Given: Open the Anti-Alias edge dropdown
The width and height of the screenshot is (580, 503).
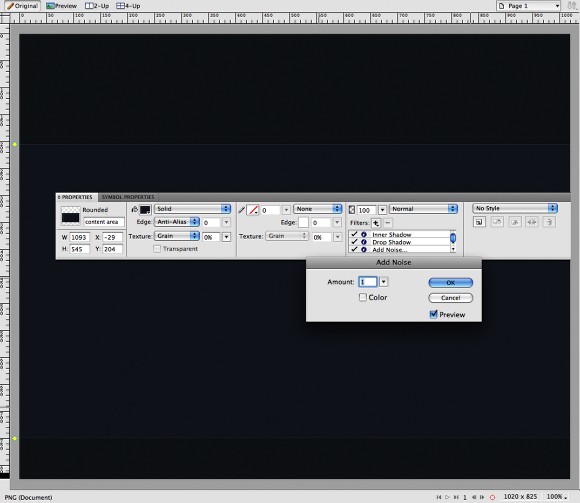Looking at the screenshot, I should pyautogui.click(x=177, y=222).
